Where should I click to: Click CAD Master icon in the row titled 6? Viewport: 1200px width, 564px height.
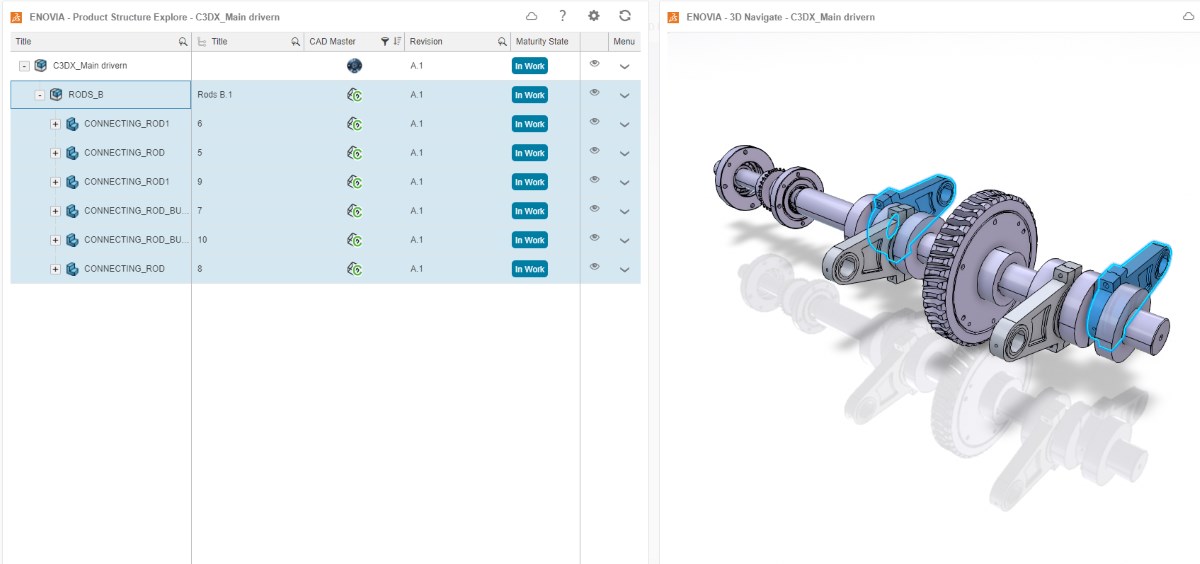[354, 124]
